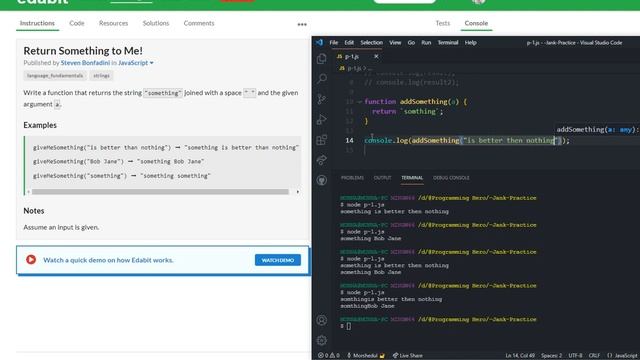
Task: Open the Selection menu in VS Code
Action: click(x=371, y=42)
